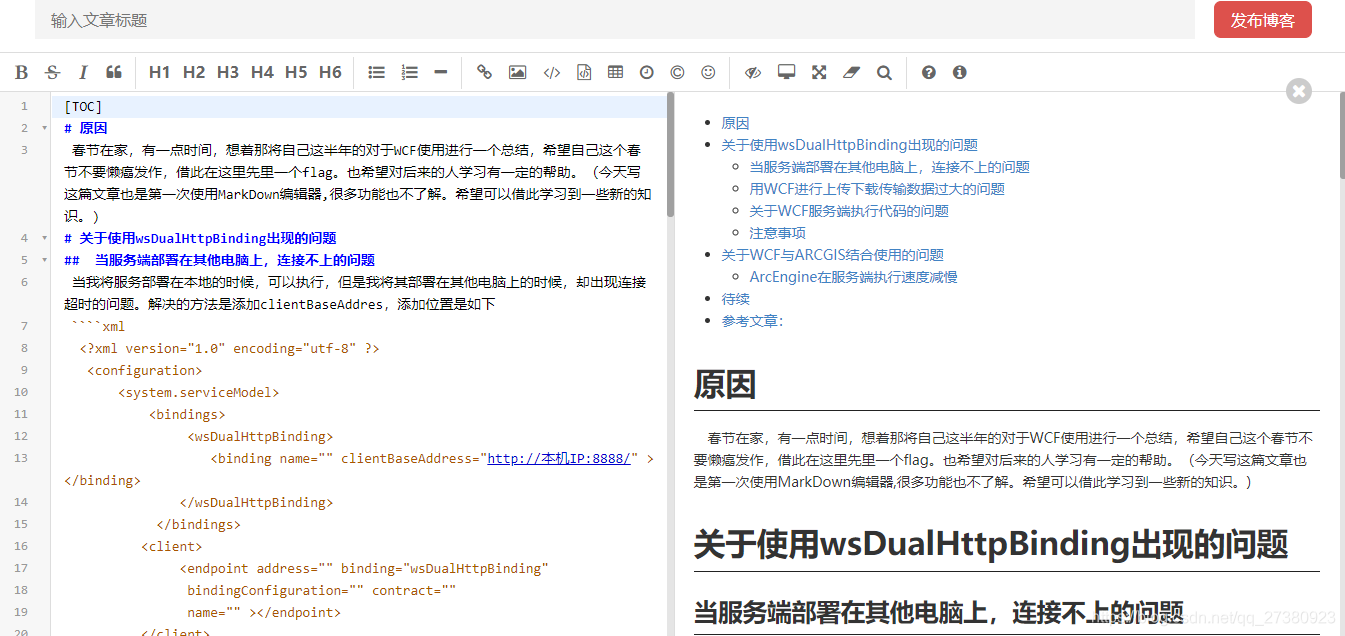Click the article title input field

click(615, 20)
